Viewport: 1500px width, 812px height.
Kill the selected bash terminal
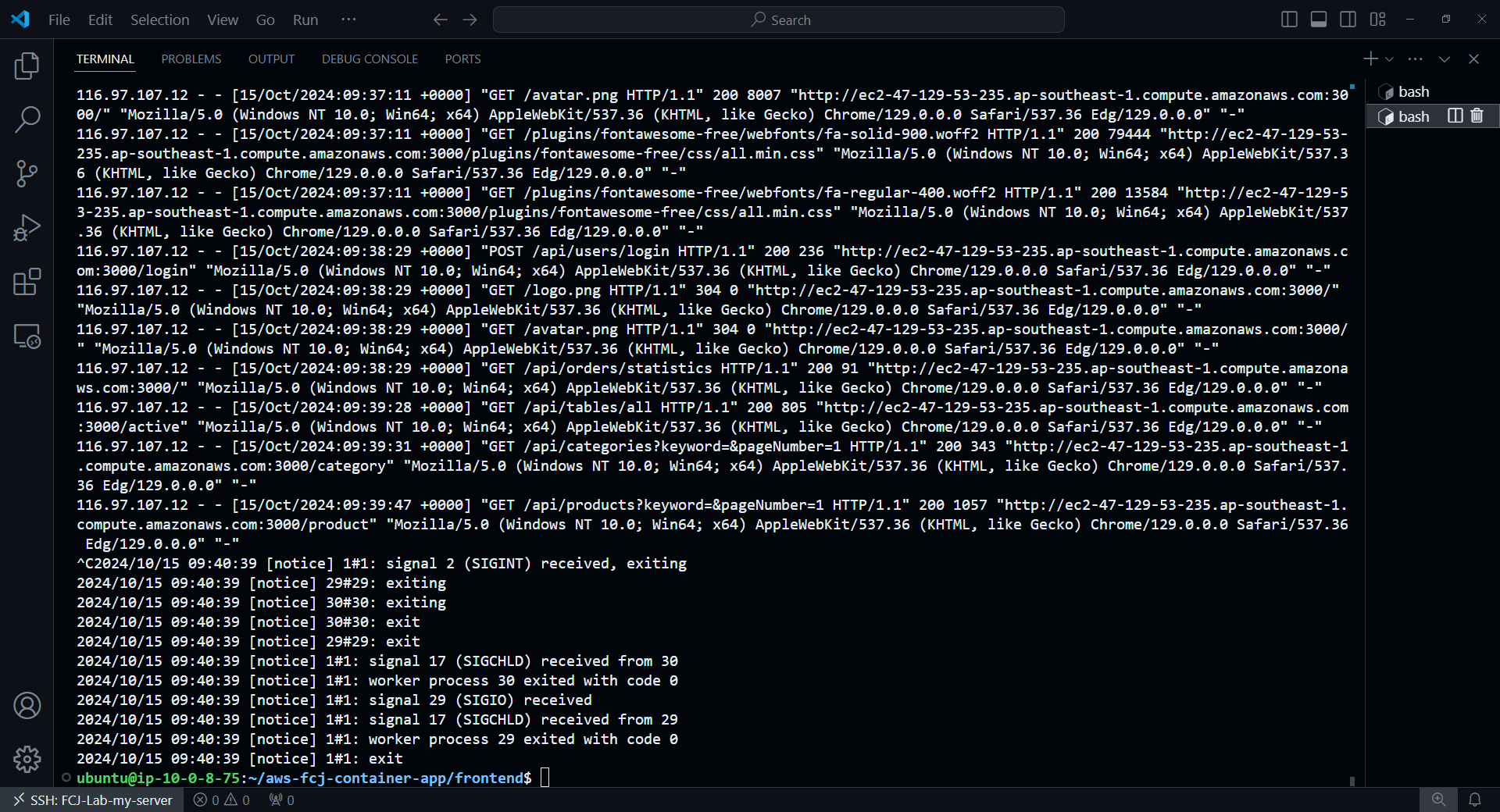[1477, 116]
